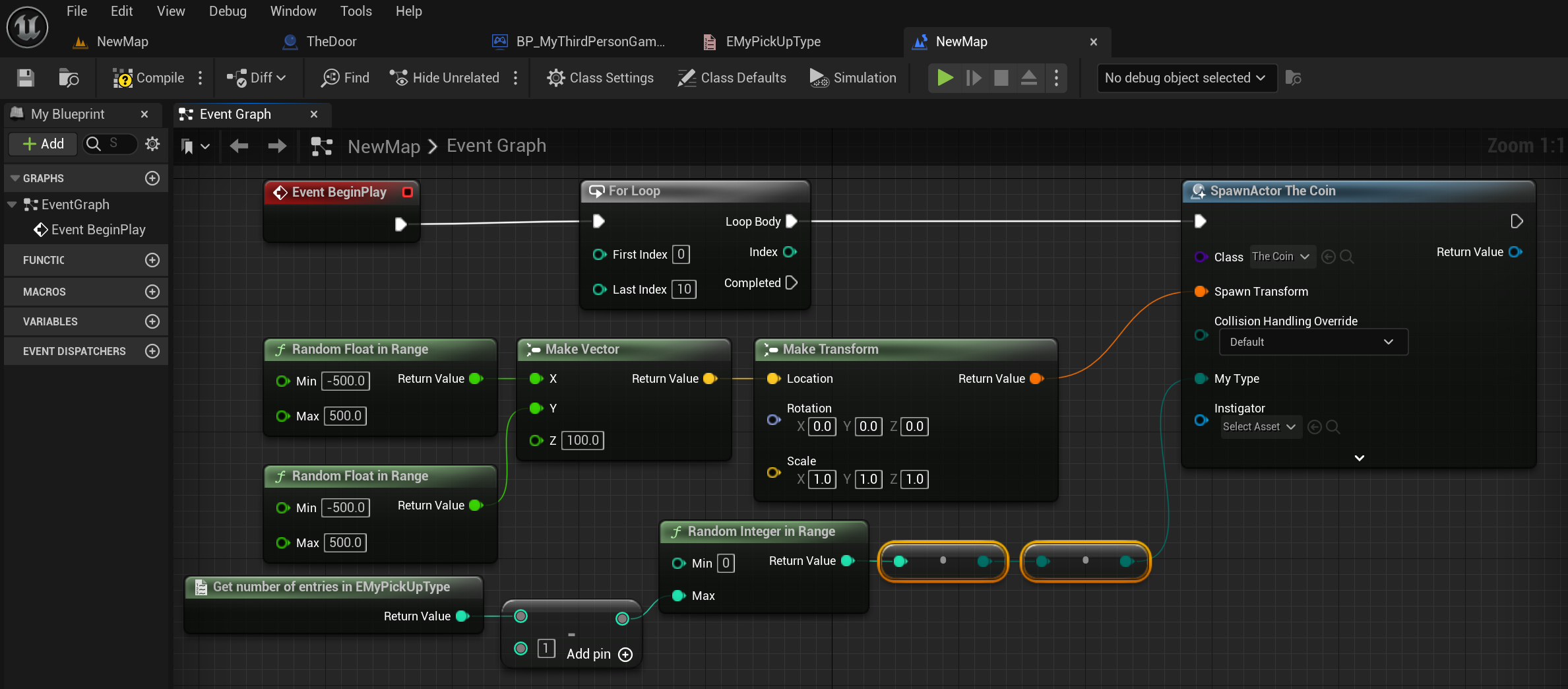Click Event BeginPlay output exec pin

point(400,224)
